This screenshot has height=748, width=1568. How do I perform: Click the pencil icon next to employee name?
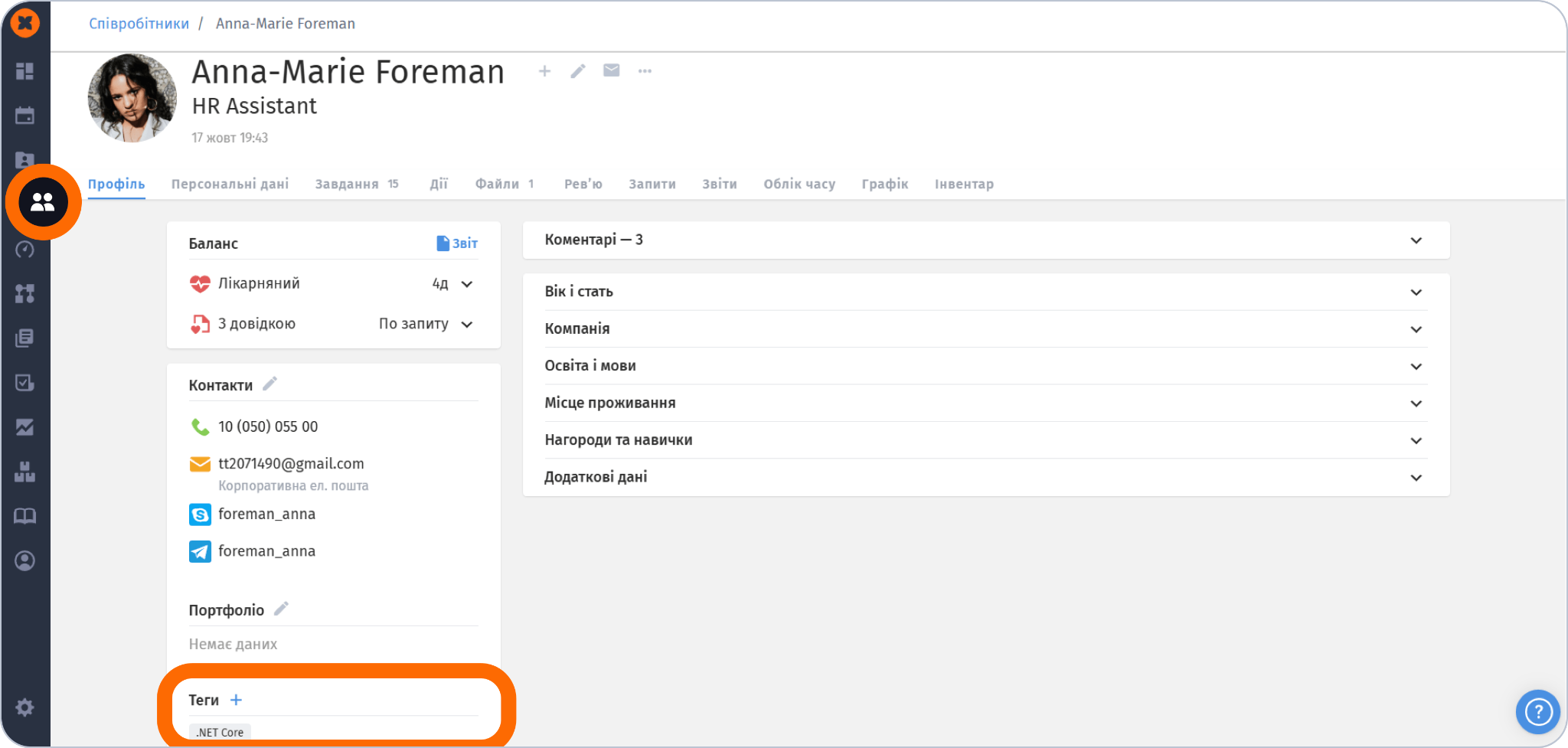coord(578,71)
